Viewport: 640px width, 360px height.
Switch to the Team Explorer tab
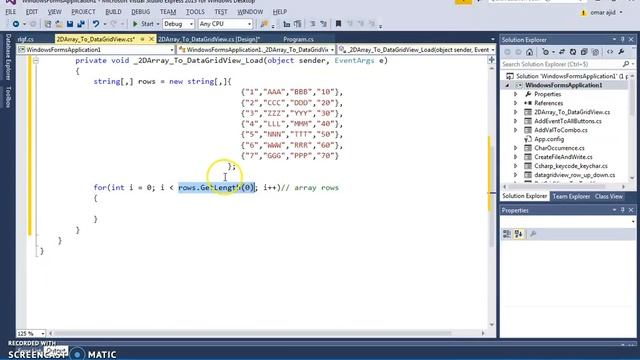point(571,196)
